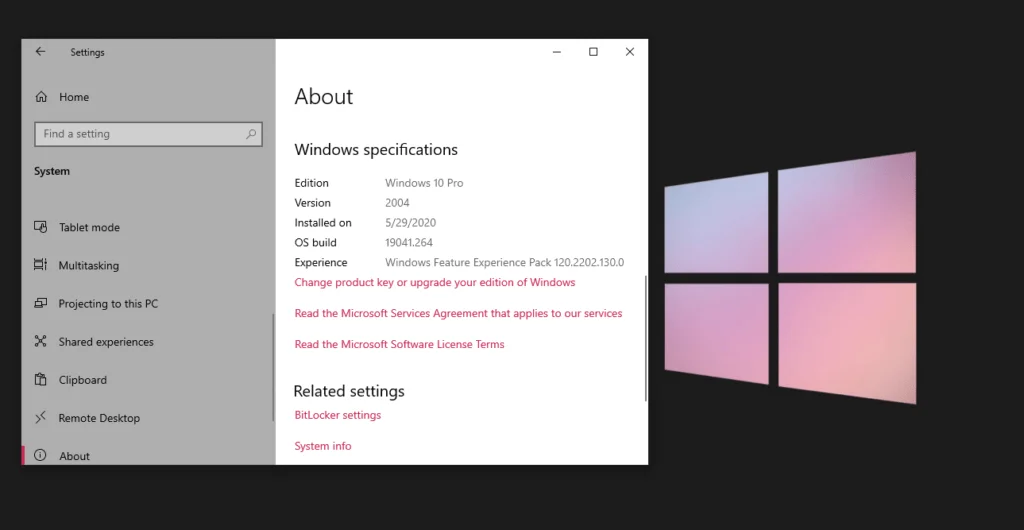Click the 'About' page title
This screenshot has height=530, width=1024.
coord(323,97)
